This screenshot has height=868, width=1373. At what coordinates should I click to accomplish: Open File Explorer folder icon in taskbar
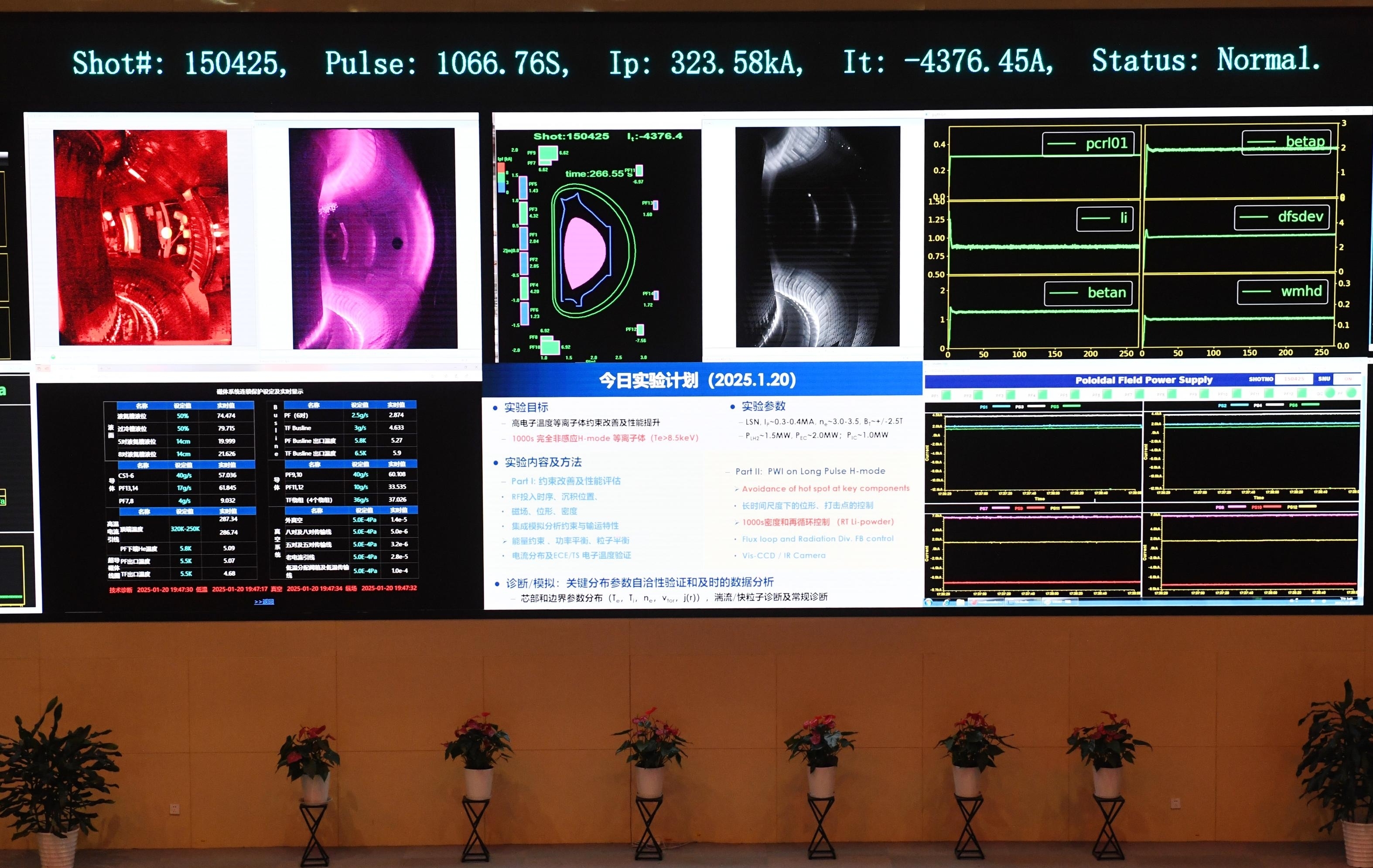961,602
